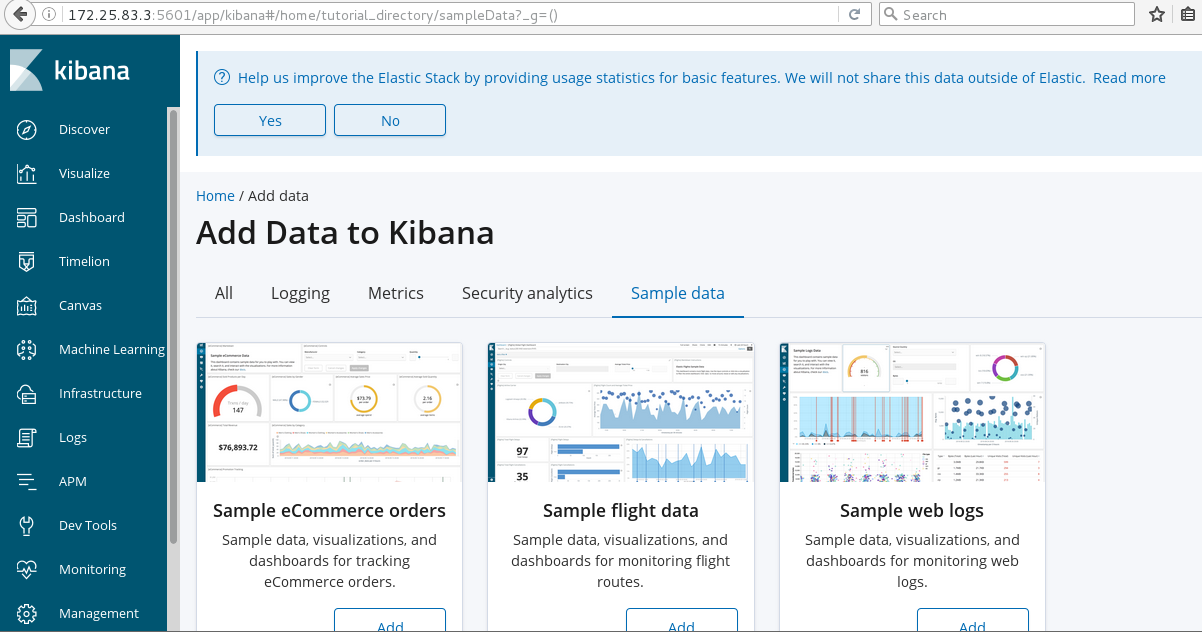Open the Read more link
1202x632 pixels.
pos(1129,78)
